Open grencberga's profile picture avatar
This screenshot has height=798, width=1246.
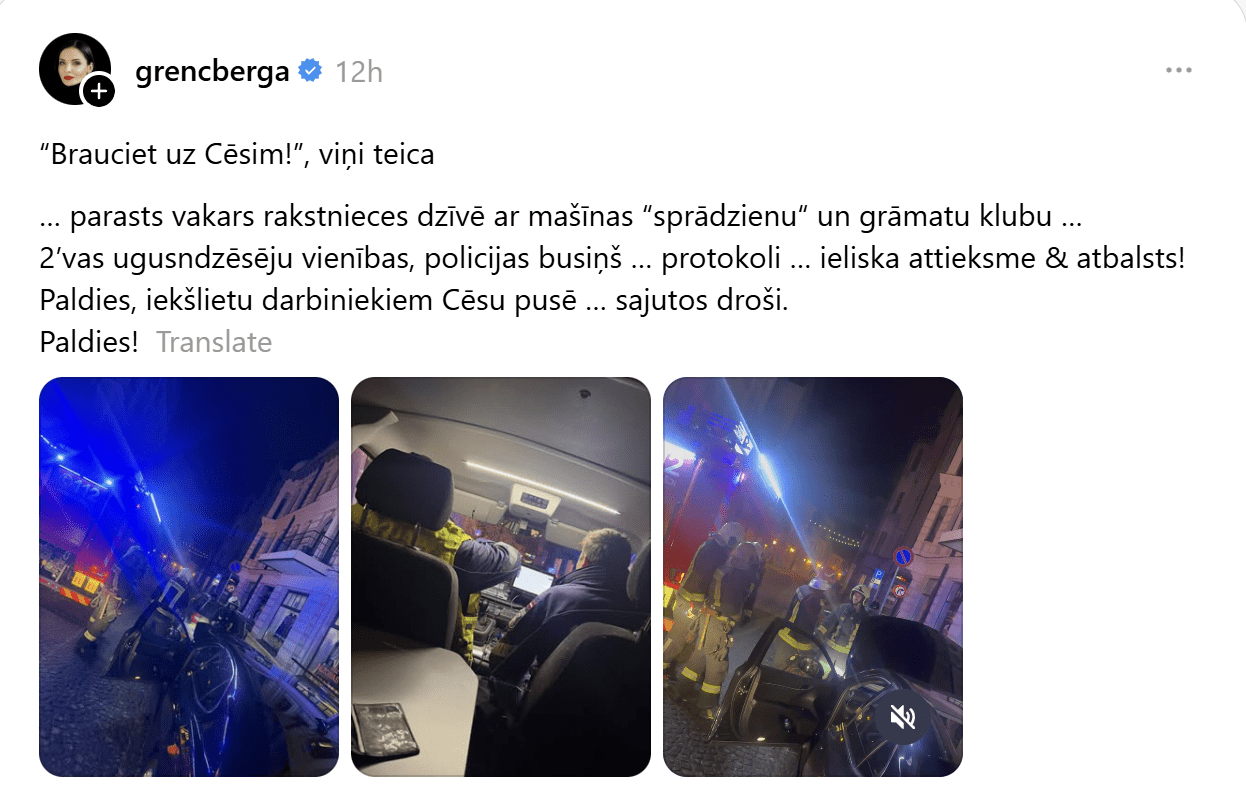tap(74, 68)
